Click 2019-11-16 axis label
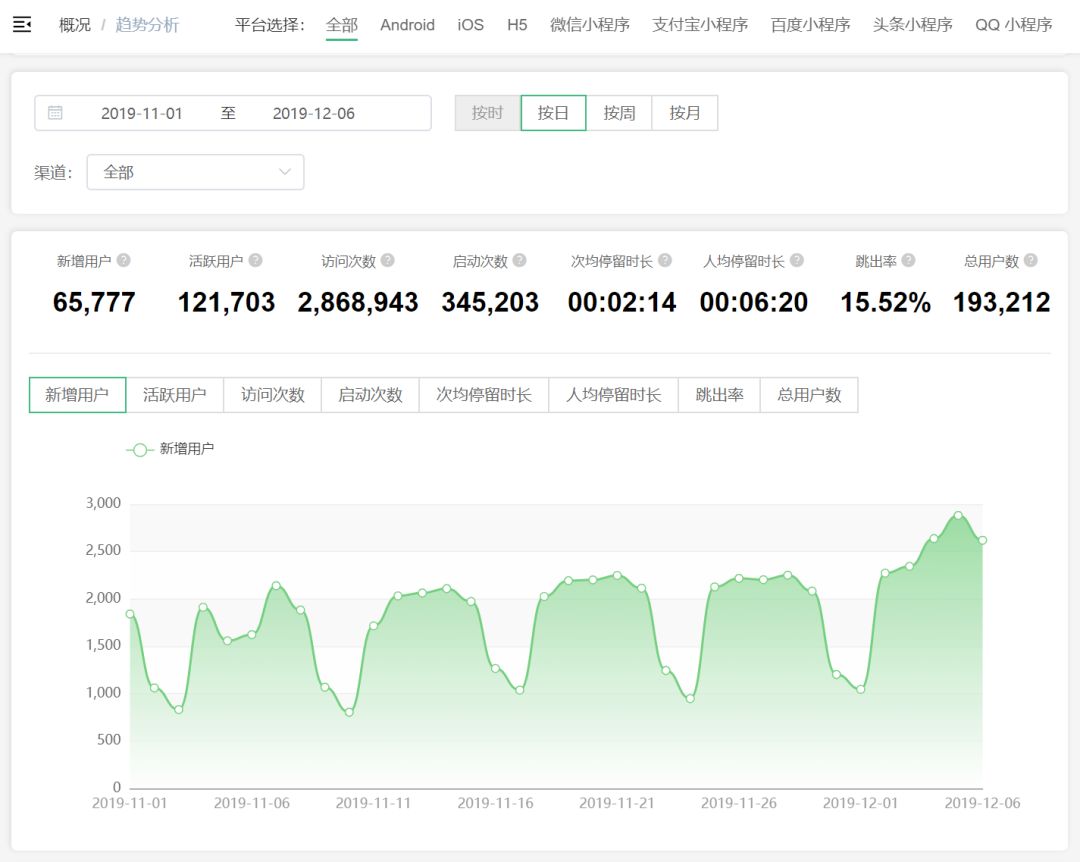This screenshot has width=1080, height=862. (495, 803)
